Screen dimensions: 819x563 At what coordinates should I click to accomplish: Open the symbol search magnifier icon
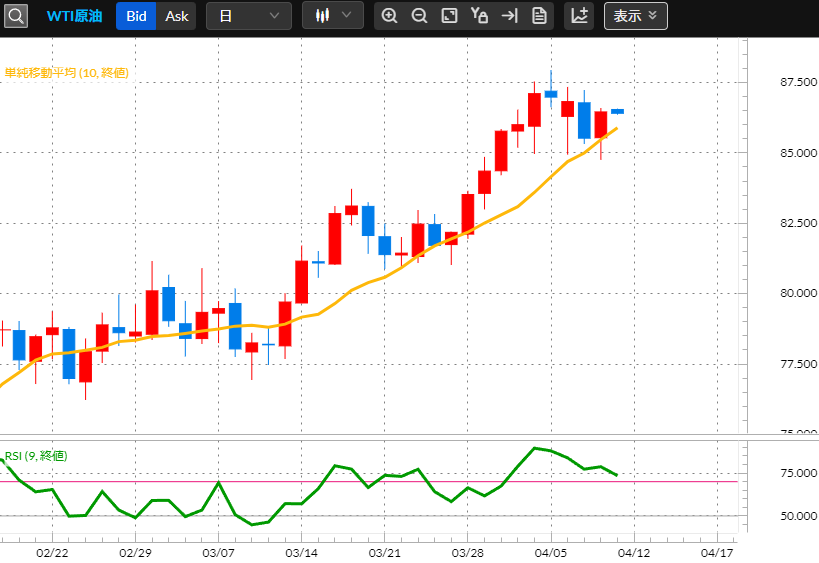point(16,16)
